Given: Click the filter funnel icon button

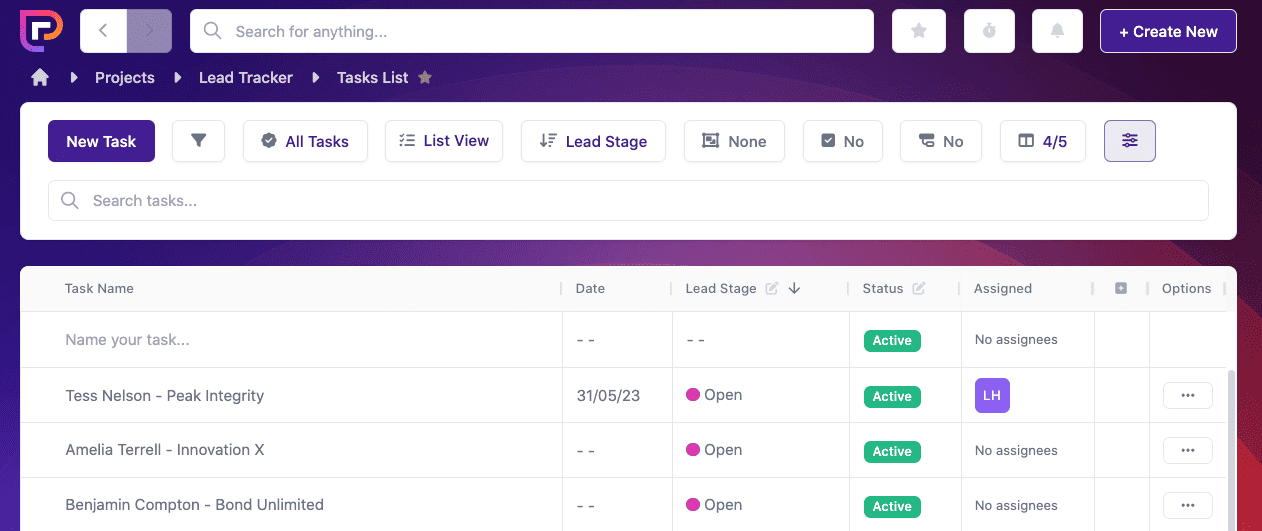Looking at the screenshot, I should (198, 141).
